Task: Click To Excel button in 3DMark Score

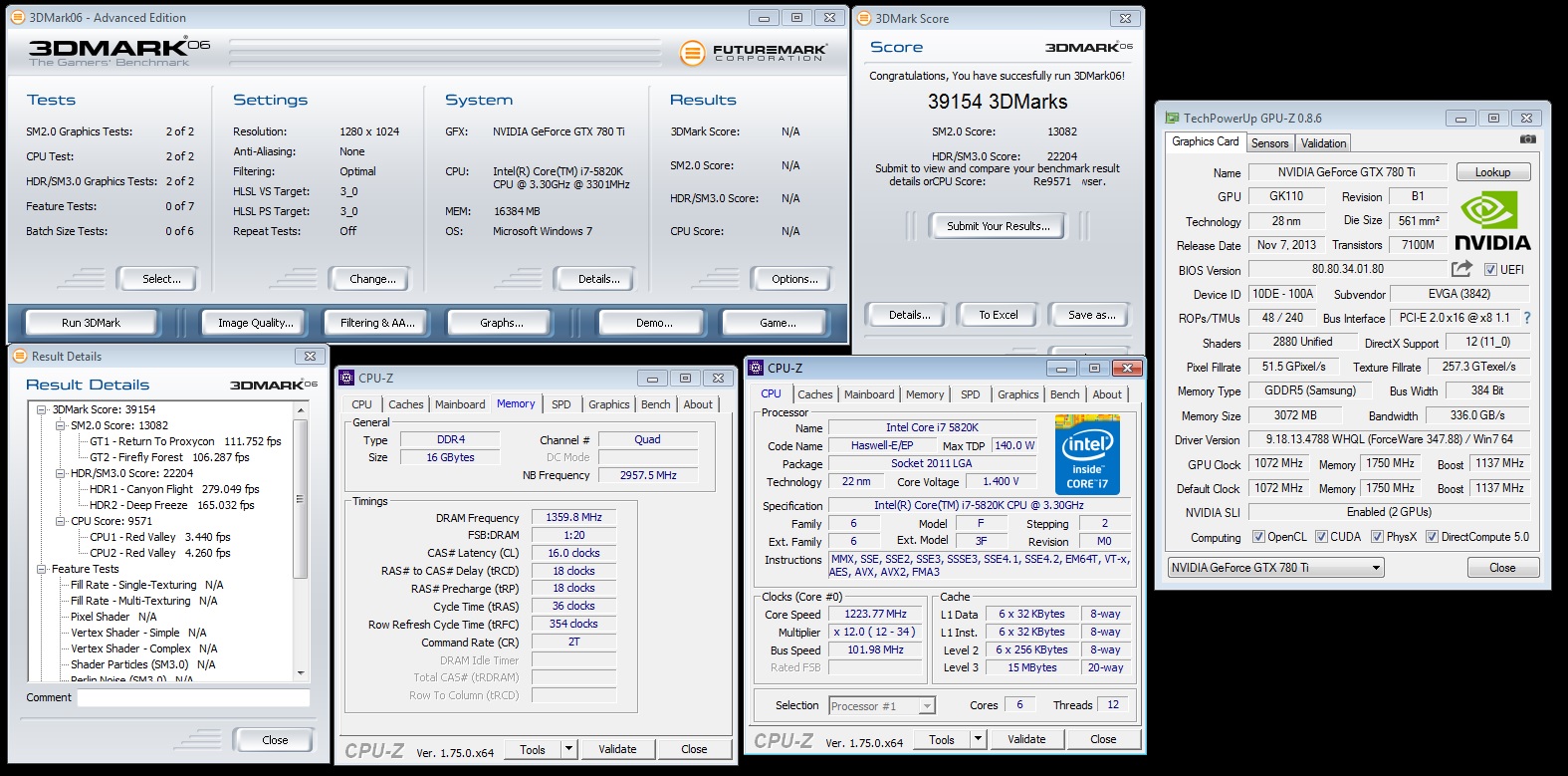Action: [998, 315]
